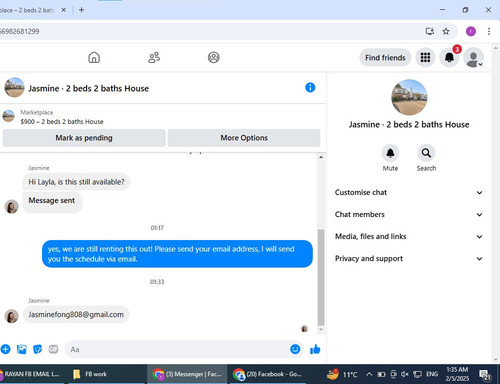500x384 pixels.
Task: Send a thumbs-up like
Action: click(315, 349)
